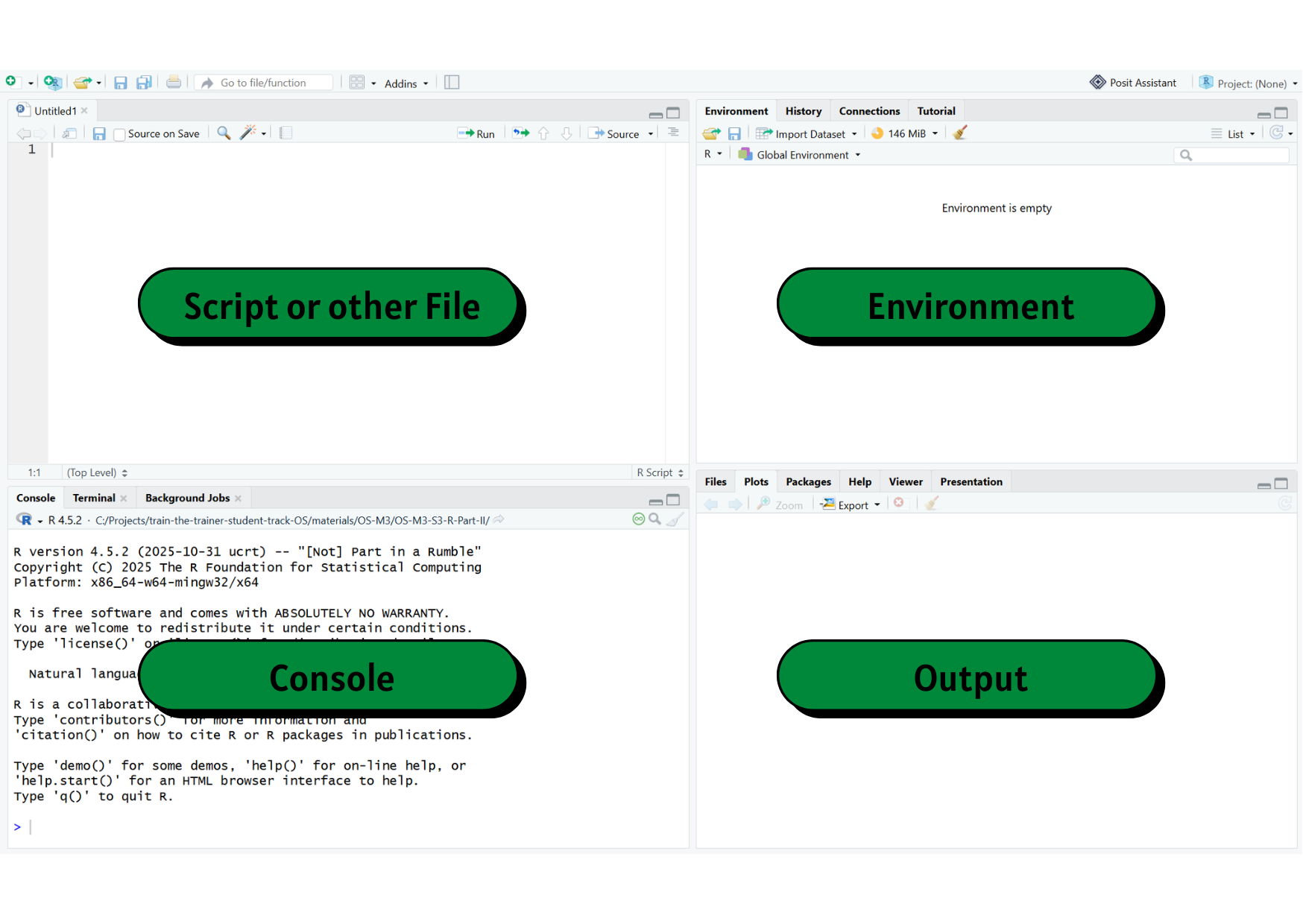This screenshot has width=1303, height=924.
Task: Load workspace folder icon in Environment
Action: (x=712, y=133)
